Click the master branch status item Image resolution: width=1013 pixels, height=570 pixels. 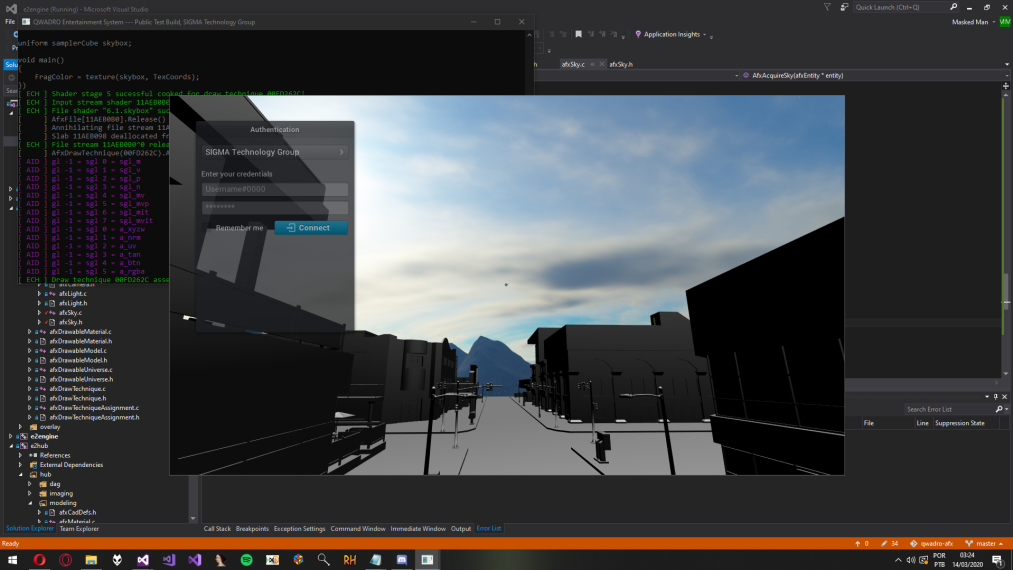(984, 544)
